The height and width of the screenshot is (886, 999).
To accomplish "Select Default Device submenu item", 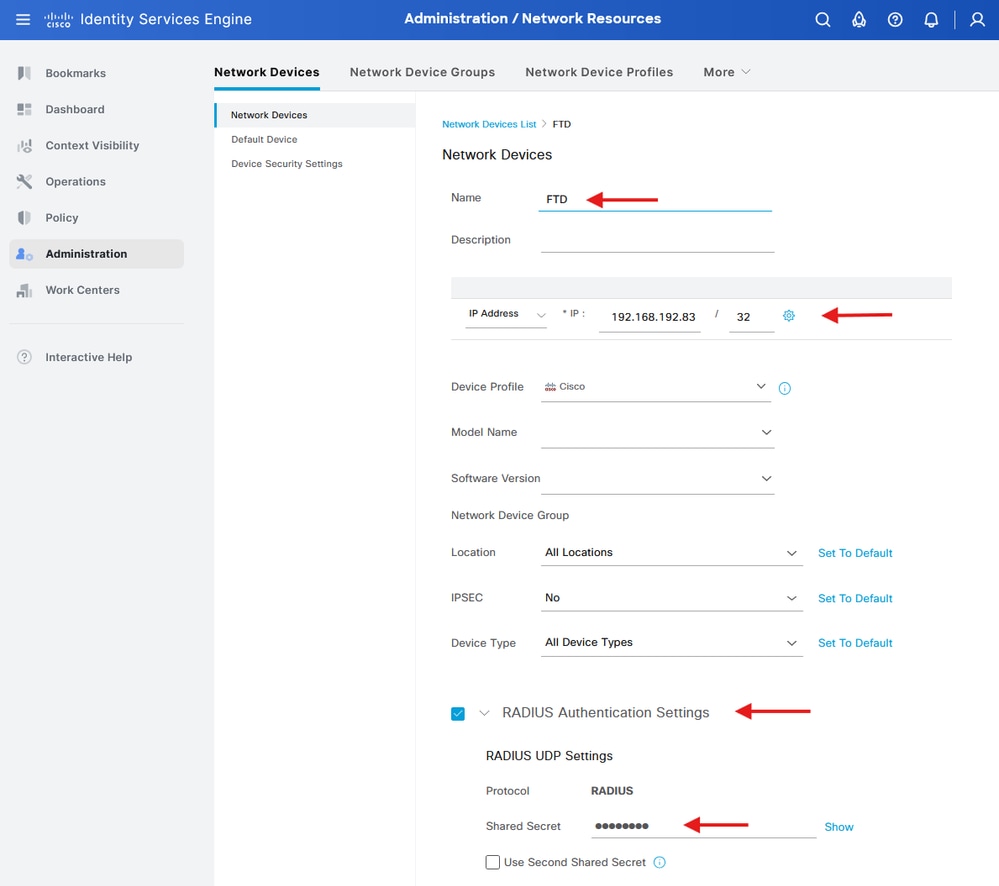I will coord(264,139).
